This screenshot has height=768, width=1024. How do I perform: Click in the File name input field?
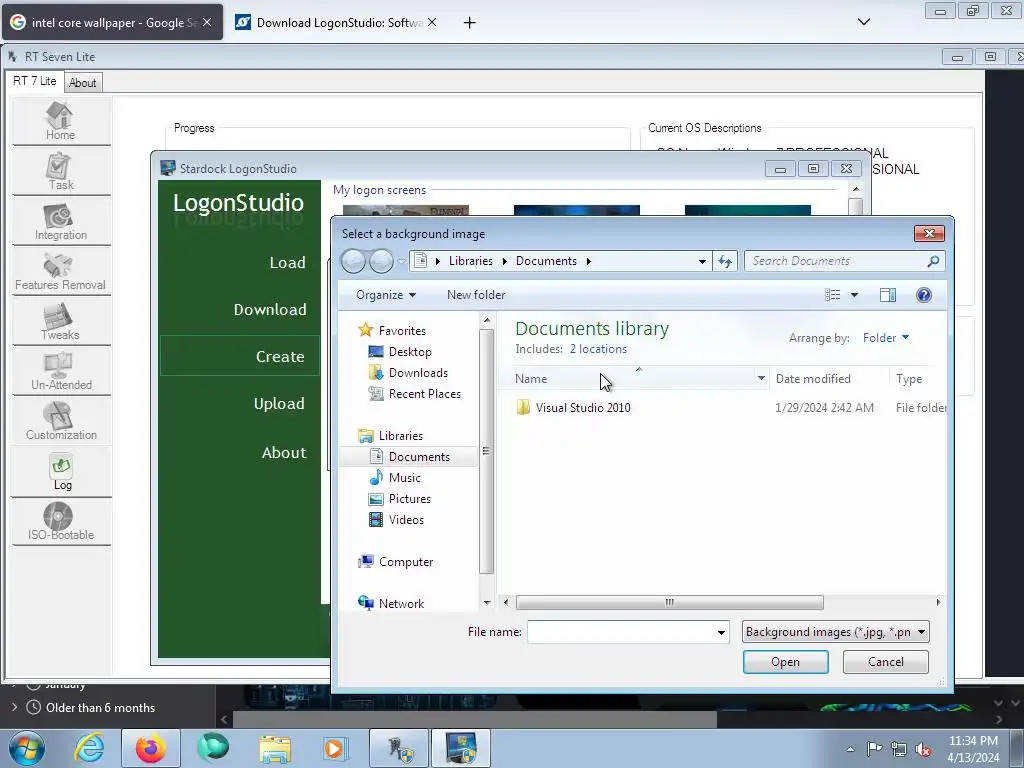point(620,632)
